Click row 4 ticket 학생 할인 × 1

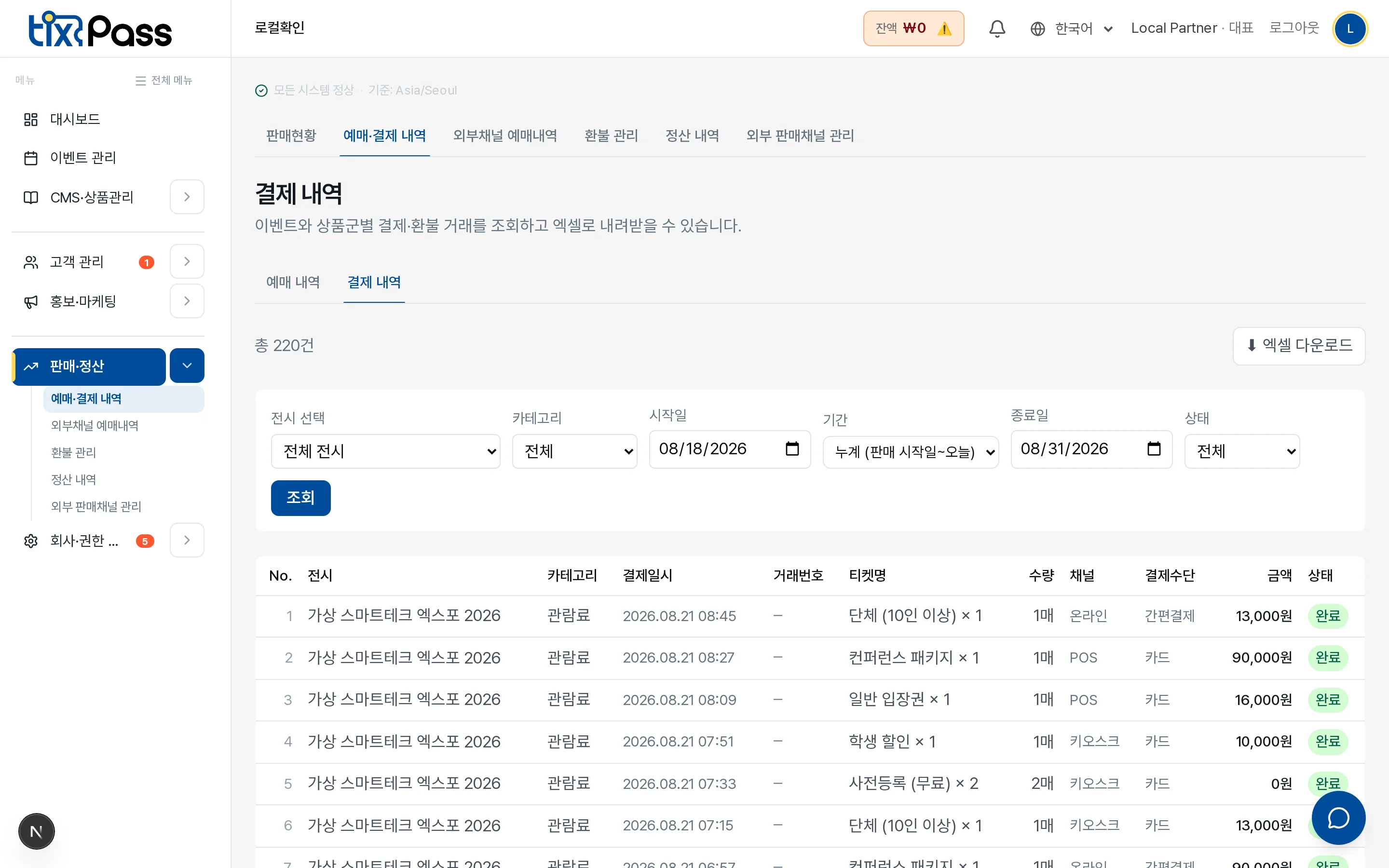(x=893, y=742)
